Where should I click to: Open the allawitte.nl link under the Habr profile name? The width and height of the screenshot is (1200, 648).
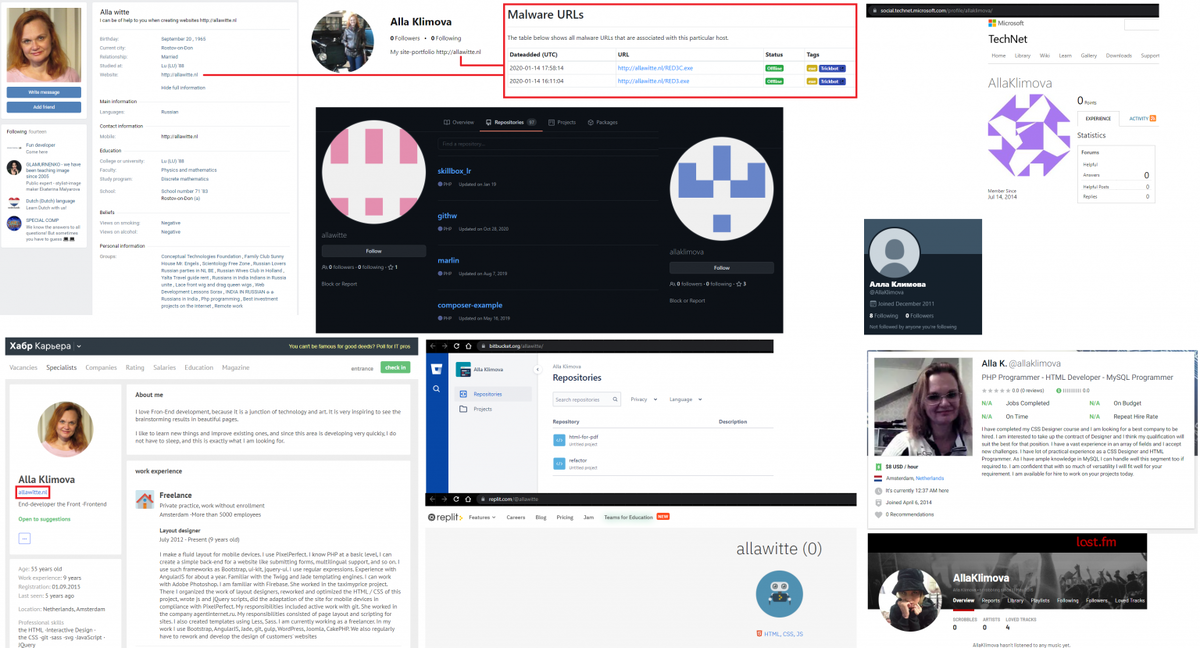[x=32, y=492]
